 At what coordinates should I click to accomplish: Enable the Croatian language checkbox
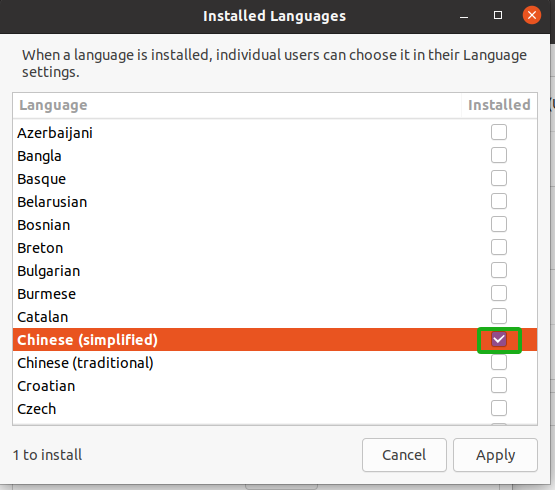[x=499, y=386]
